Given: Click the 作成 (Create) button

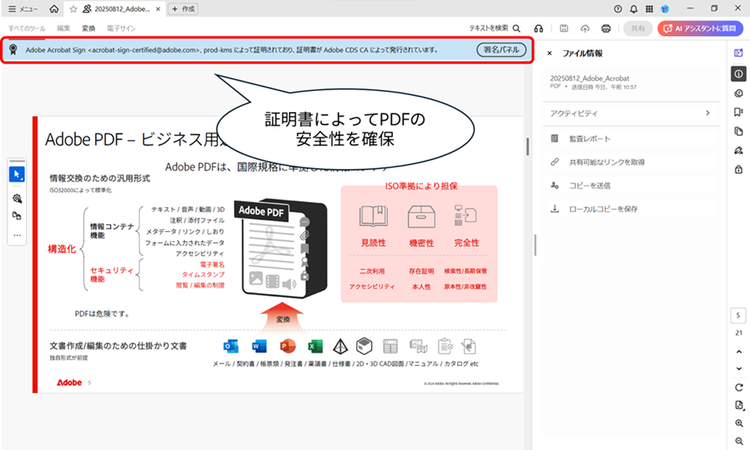Looking at the screenshot, I should click(183, 9).
